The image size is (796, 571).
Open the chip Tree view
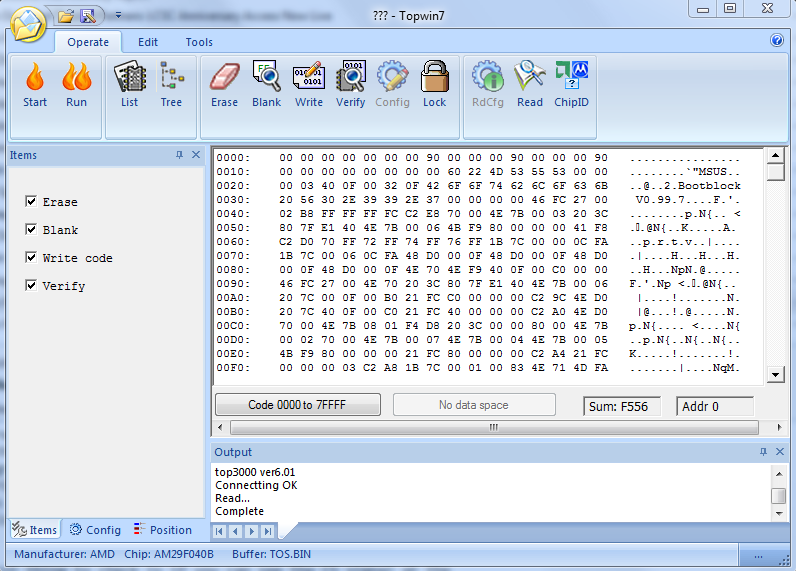click(171, 84)
